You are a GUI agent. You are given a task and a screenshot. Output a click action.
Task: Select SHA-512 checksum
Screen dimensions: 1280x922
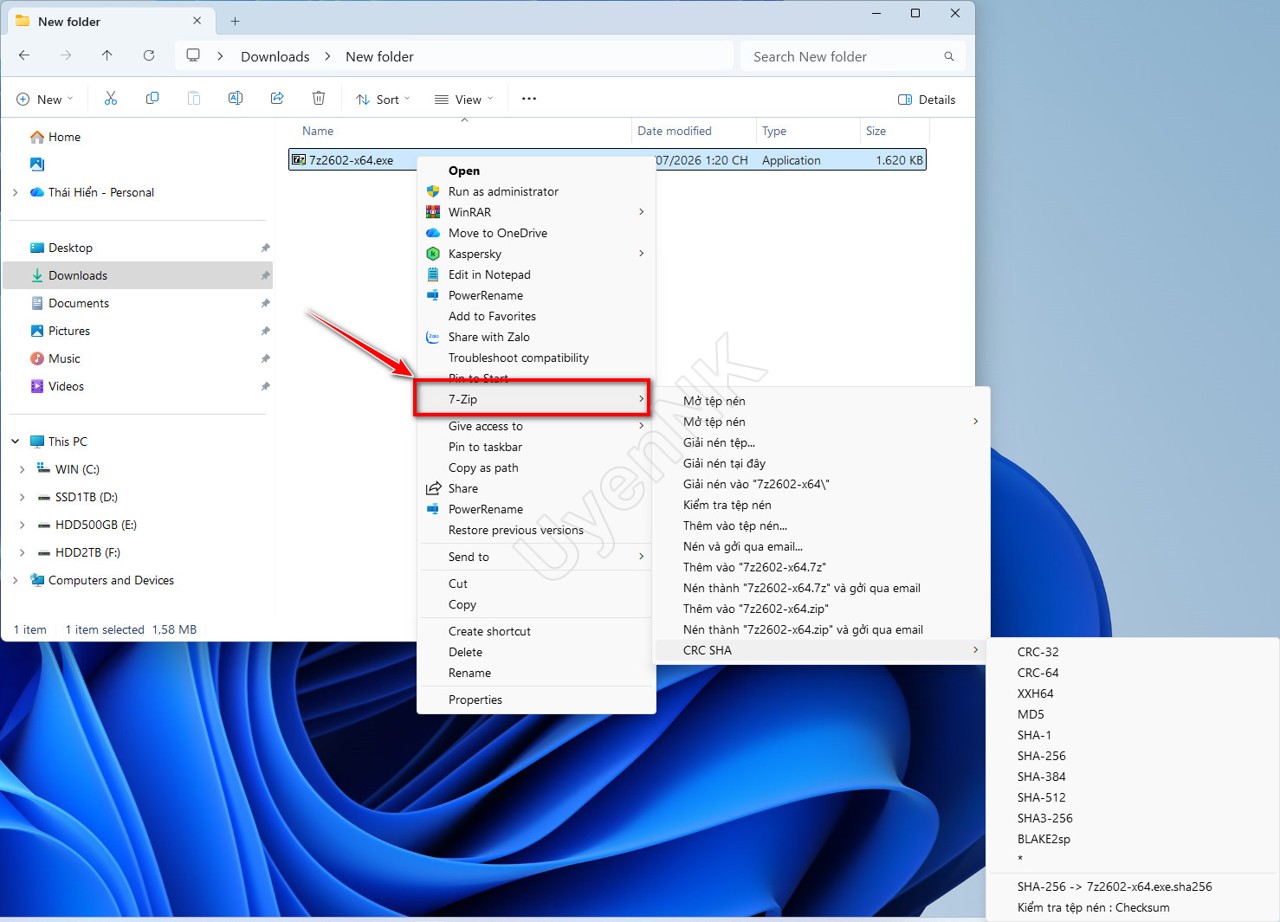coord(1041,797)
